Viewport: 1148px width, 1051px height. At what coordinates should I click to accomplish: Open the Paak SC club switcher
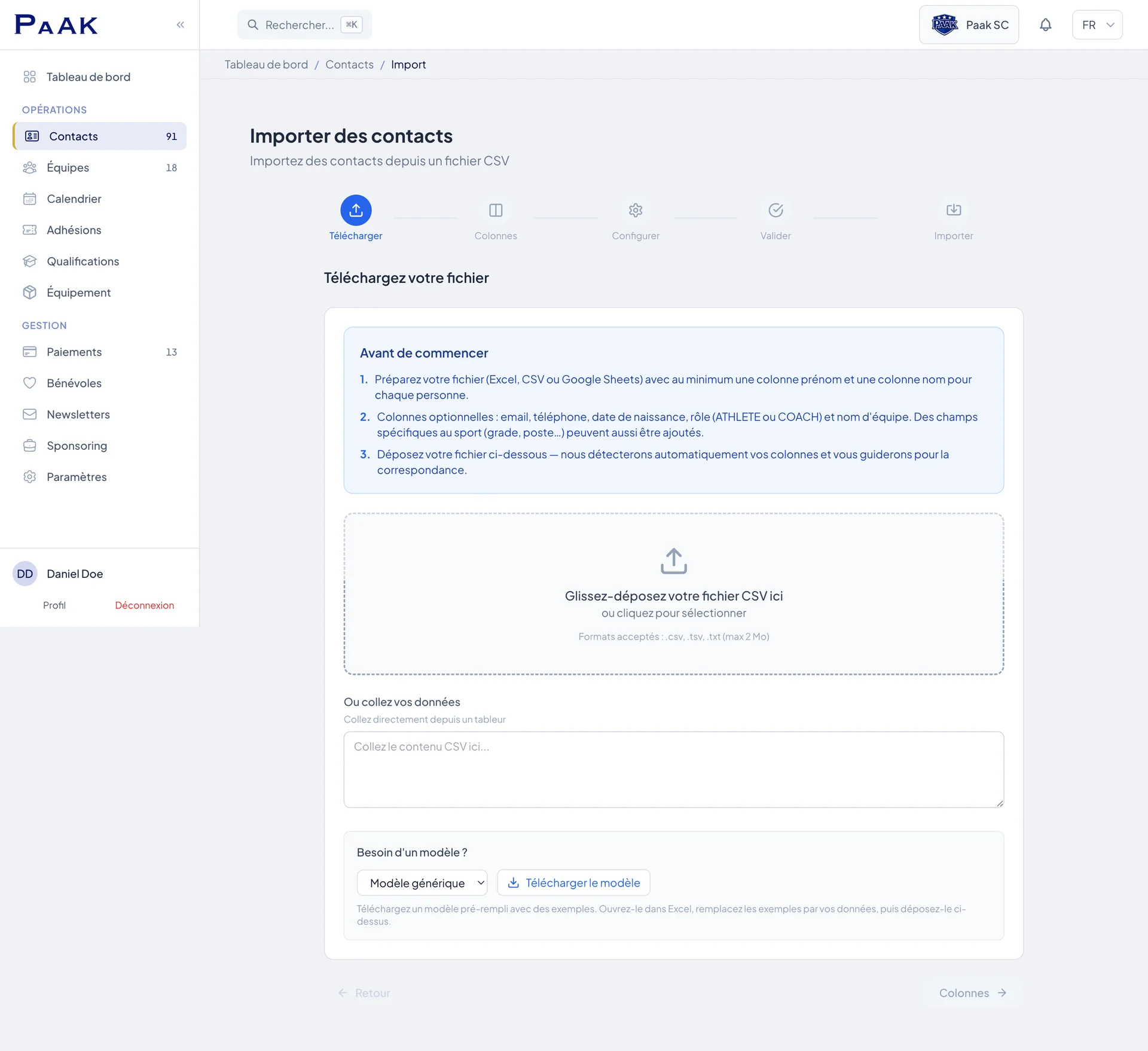click(969, 25)
